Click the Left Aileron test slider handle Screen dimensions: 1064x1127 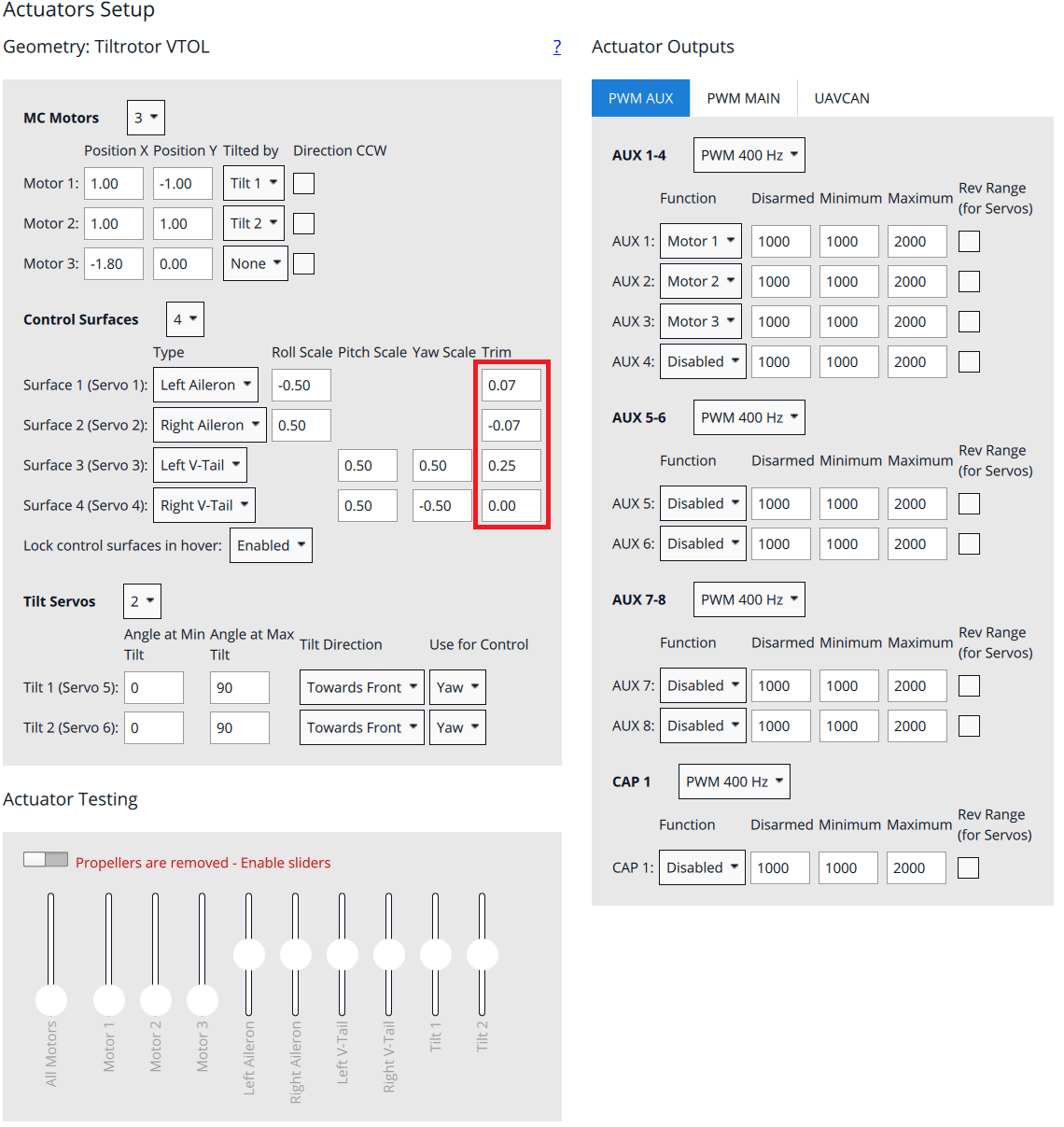(249, 954)
